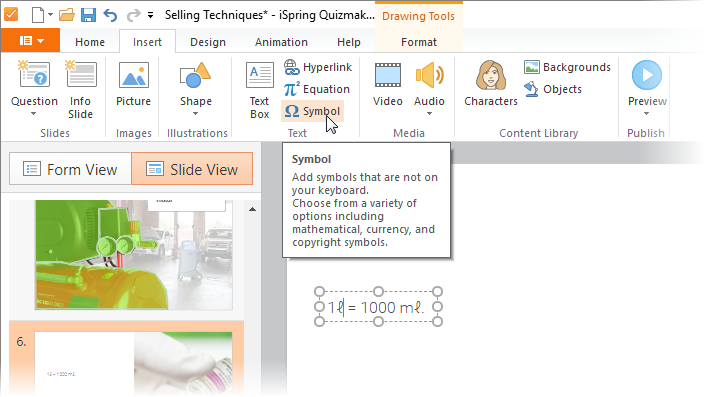
Task: Insert an Info Slide
Action: [x=80, y=90]
